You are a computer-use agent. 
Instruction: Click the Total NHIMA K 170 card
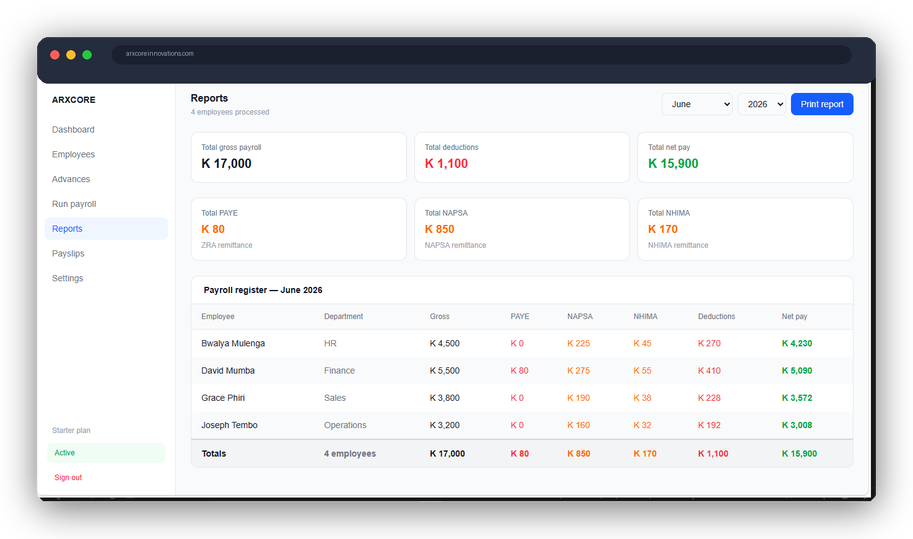745,229
